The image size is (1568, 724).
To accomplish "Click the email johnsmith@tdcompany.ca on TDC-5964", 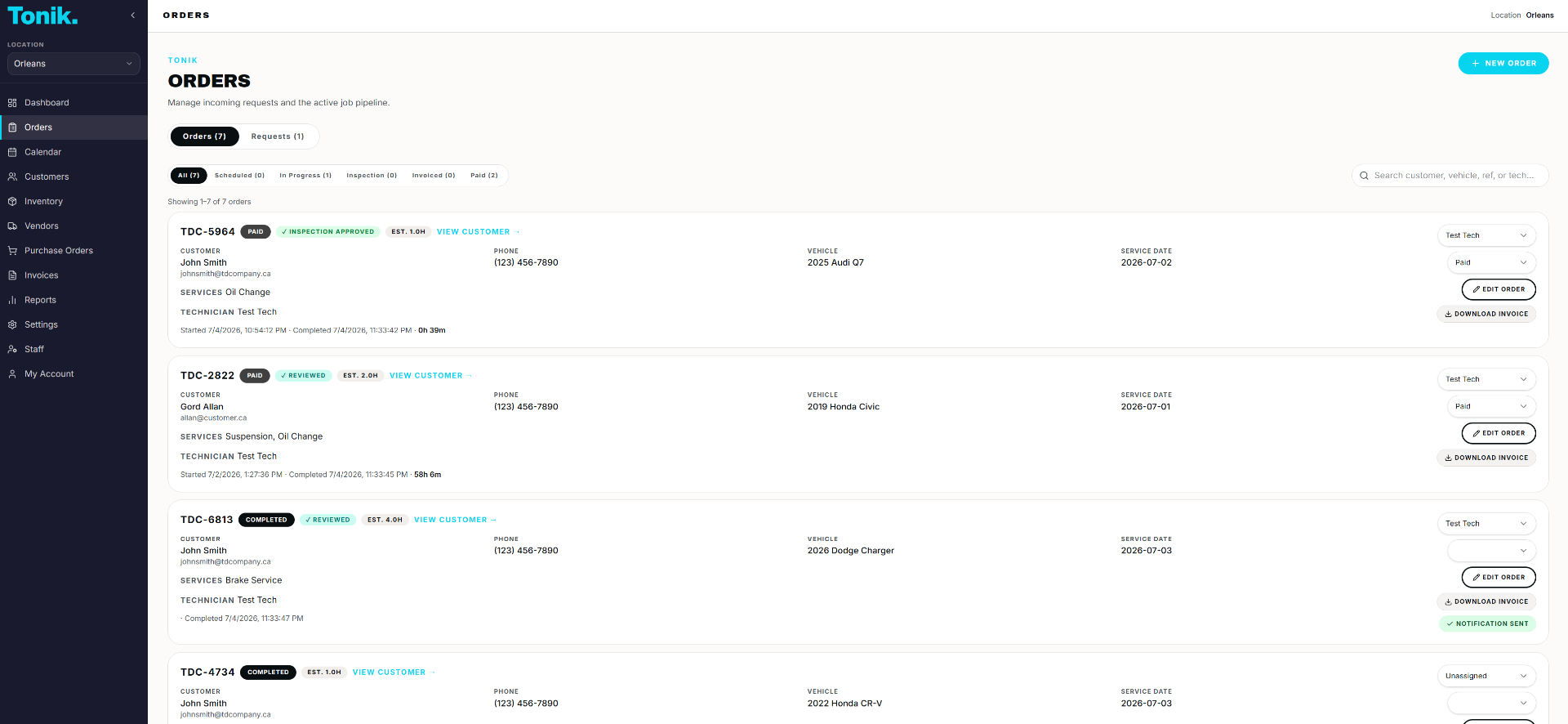I will [x=225, y=274].
